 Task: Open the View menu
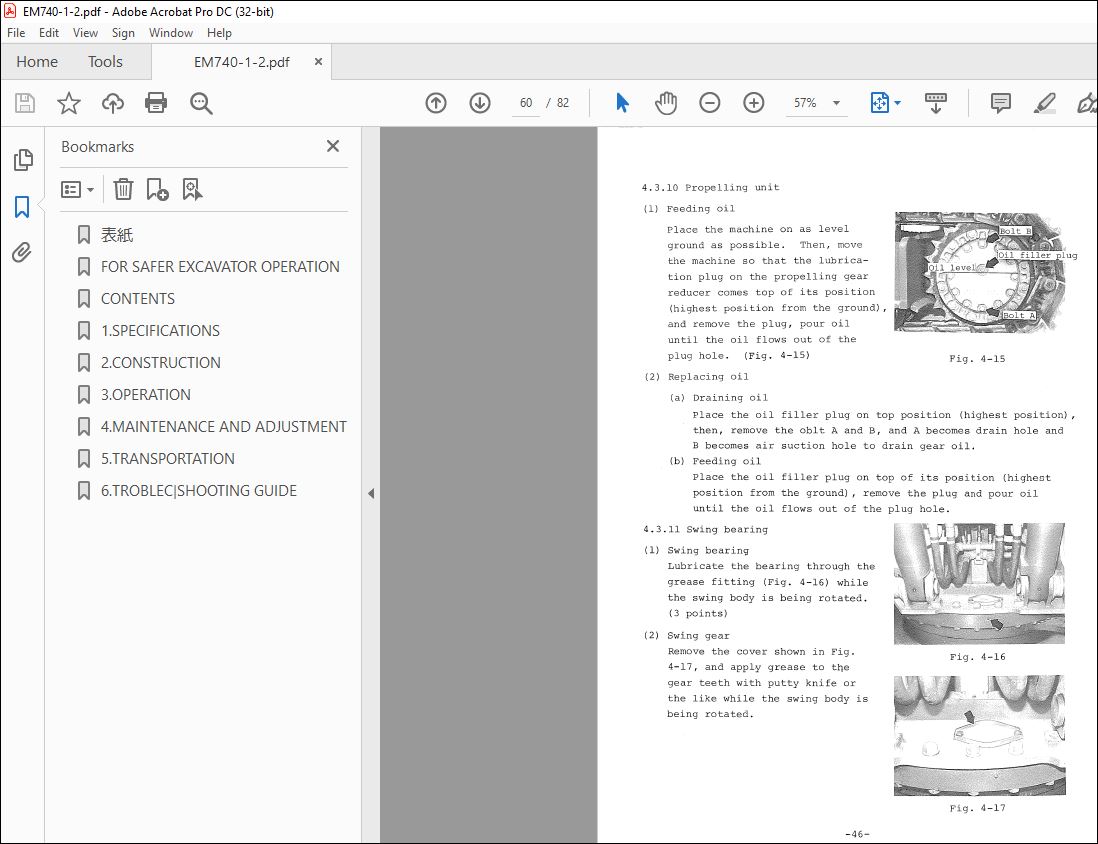click(85, 33)
